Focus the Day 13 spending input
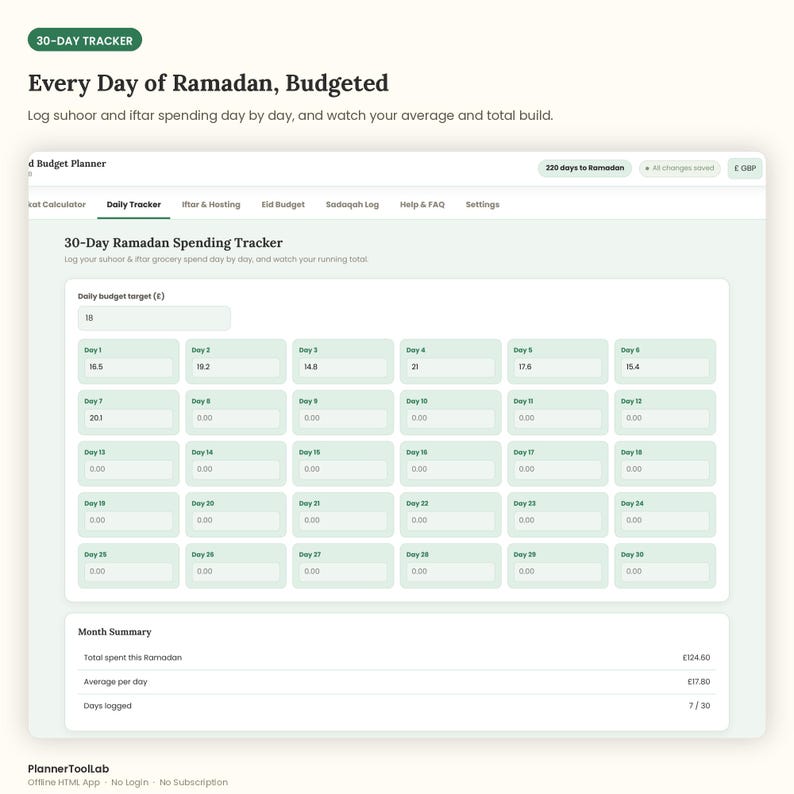794x794 pixels. (129, 469)
